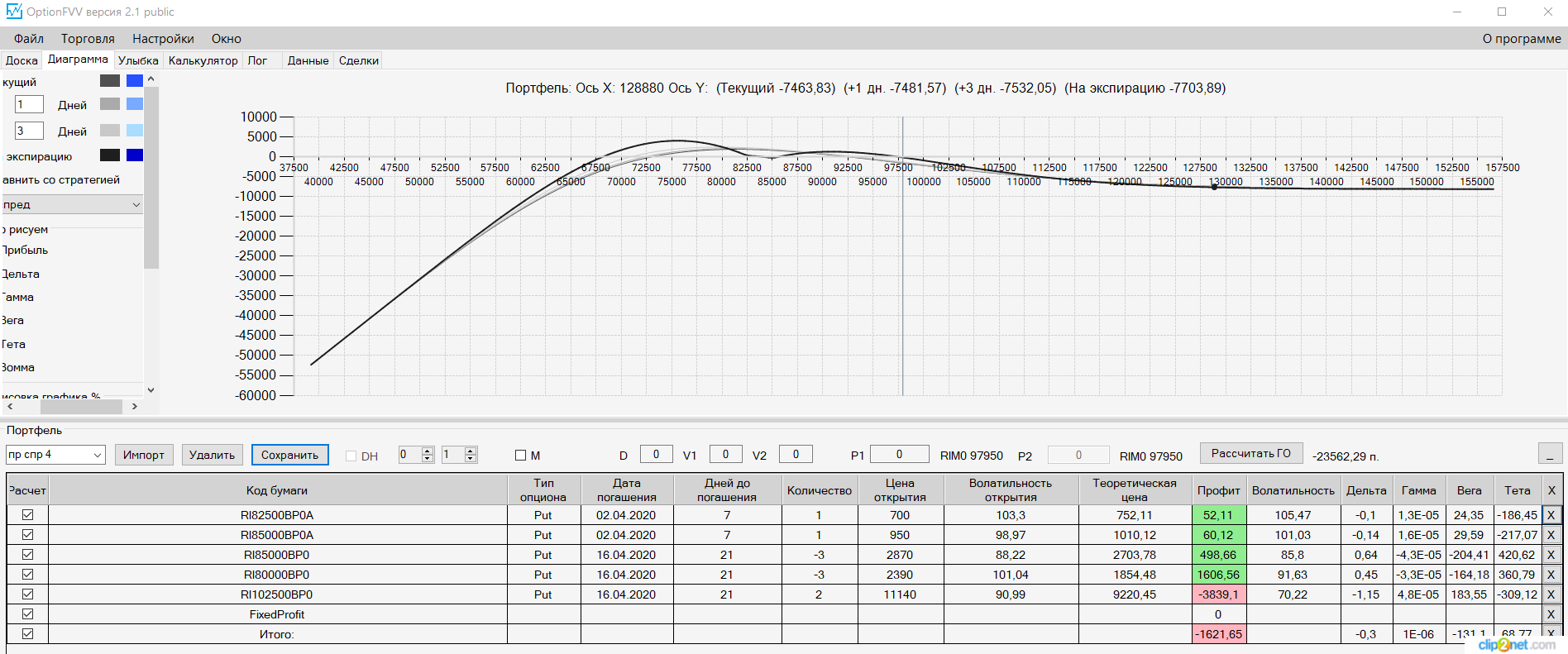Pick the pale blue swatch for the 3-day line

coord(135,130)
